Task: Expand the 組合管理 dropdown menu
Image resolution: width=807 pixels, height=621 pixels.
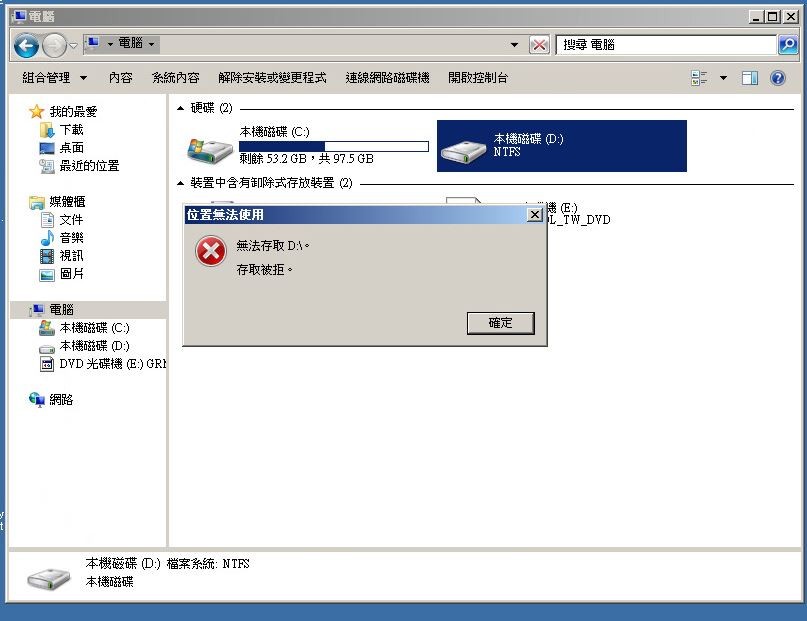Action: point(55,78)
